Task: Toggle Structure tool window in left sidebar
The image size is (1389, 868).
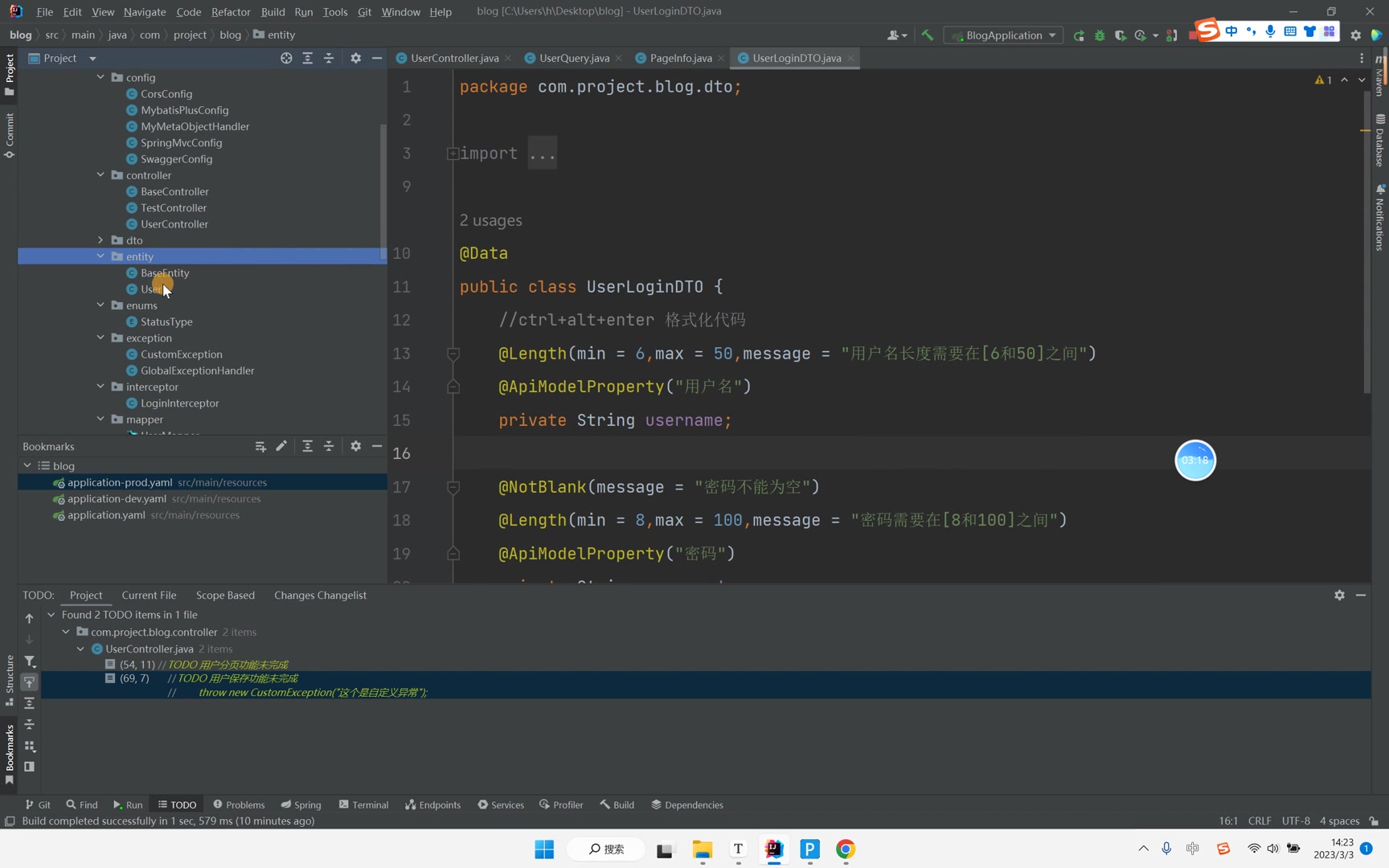Action: point(9,681)
